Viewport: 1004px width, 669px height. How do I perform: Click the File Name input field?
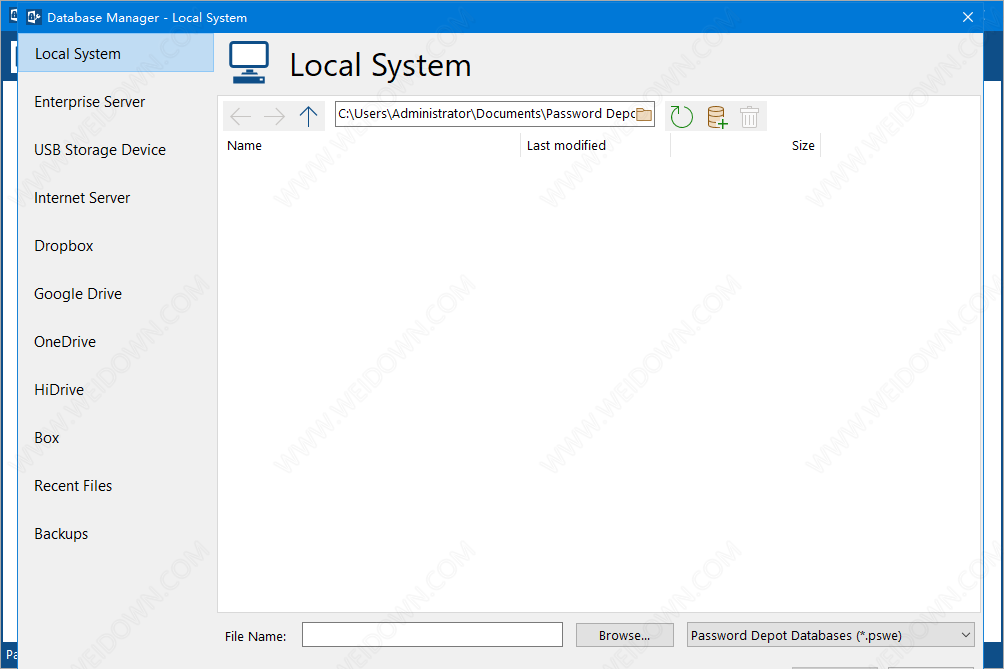pos(432,635)
